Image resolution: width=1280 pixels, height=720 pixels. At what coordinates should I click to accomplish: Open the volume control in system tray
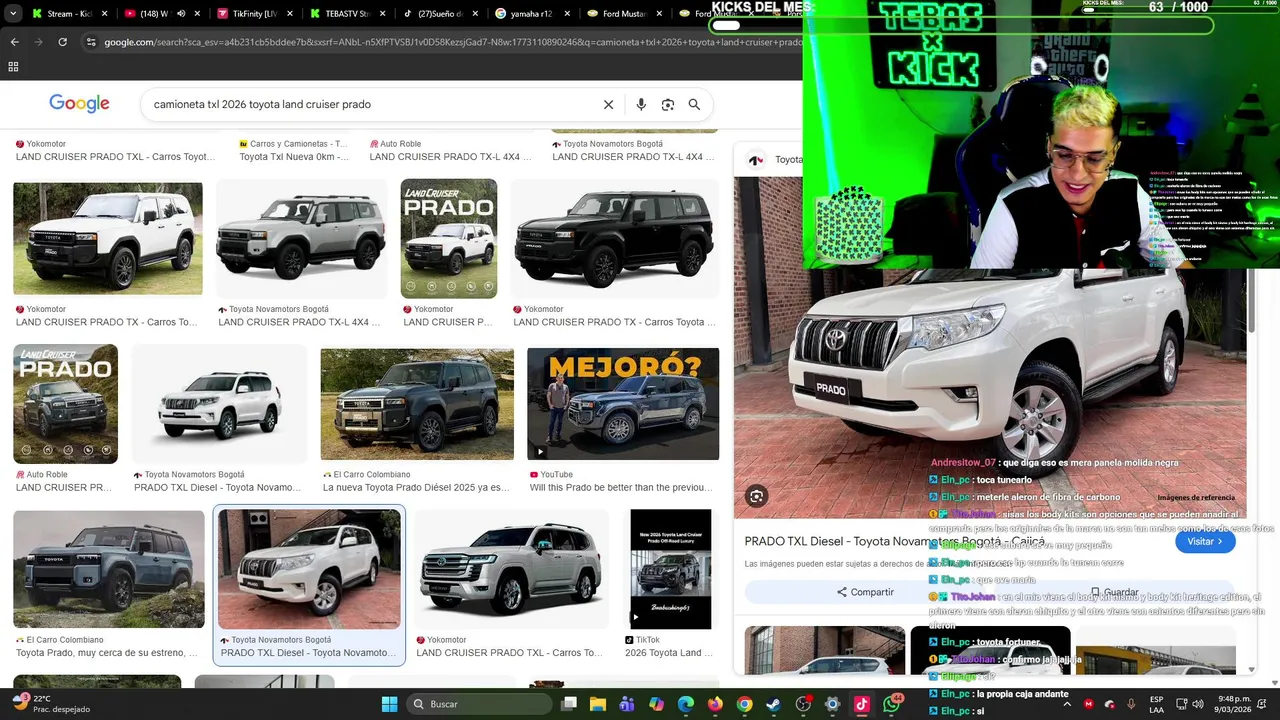coord(1198,704)
